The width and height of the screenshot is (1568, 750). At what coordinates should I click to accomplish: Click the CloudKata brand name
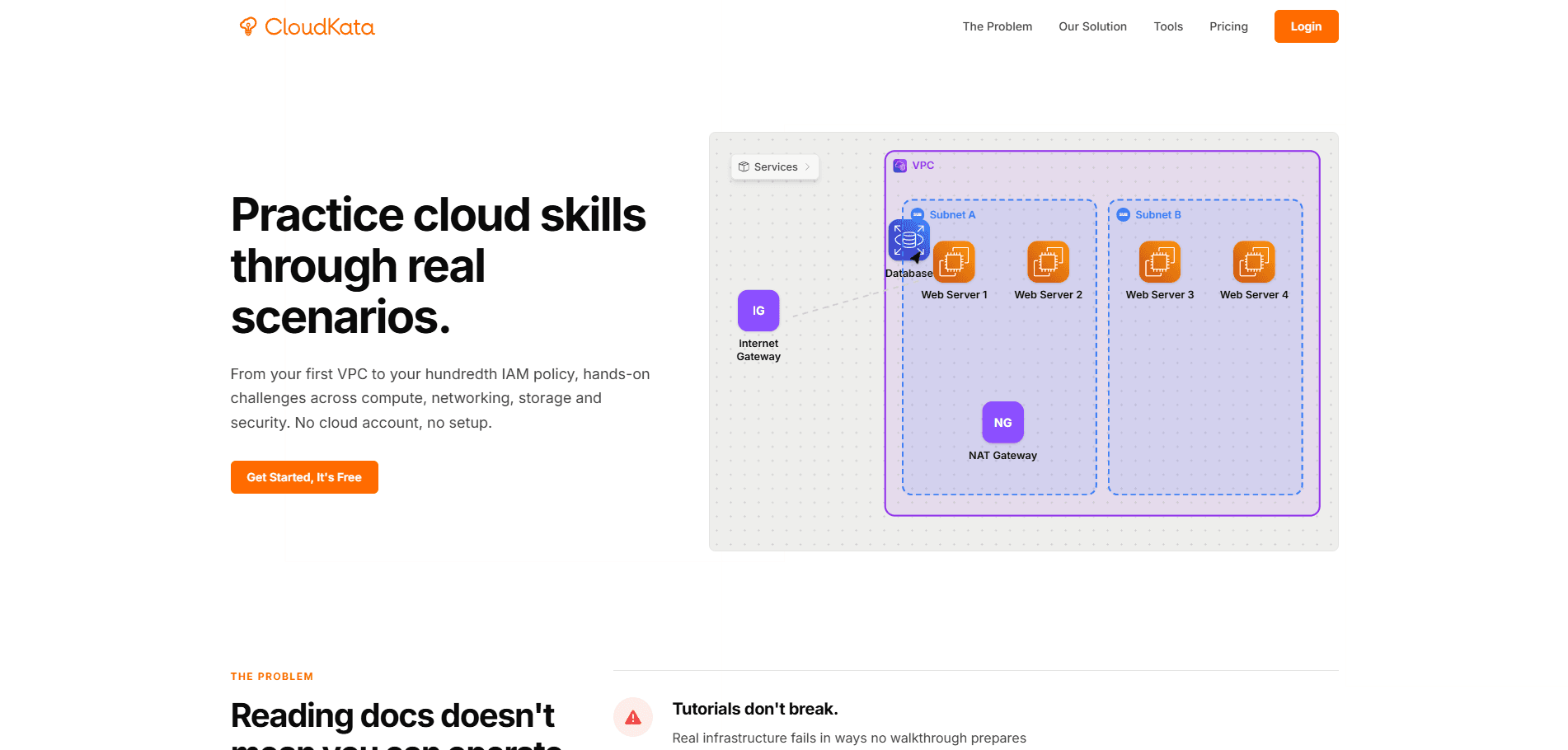[319, 27]
